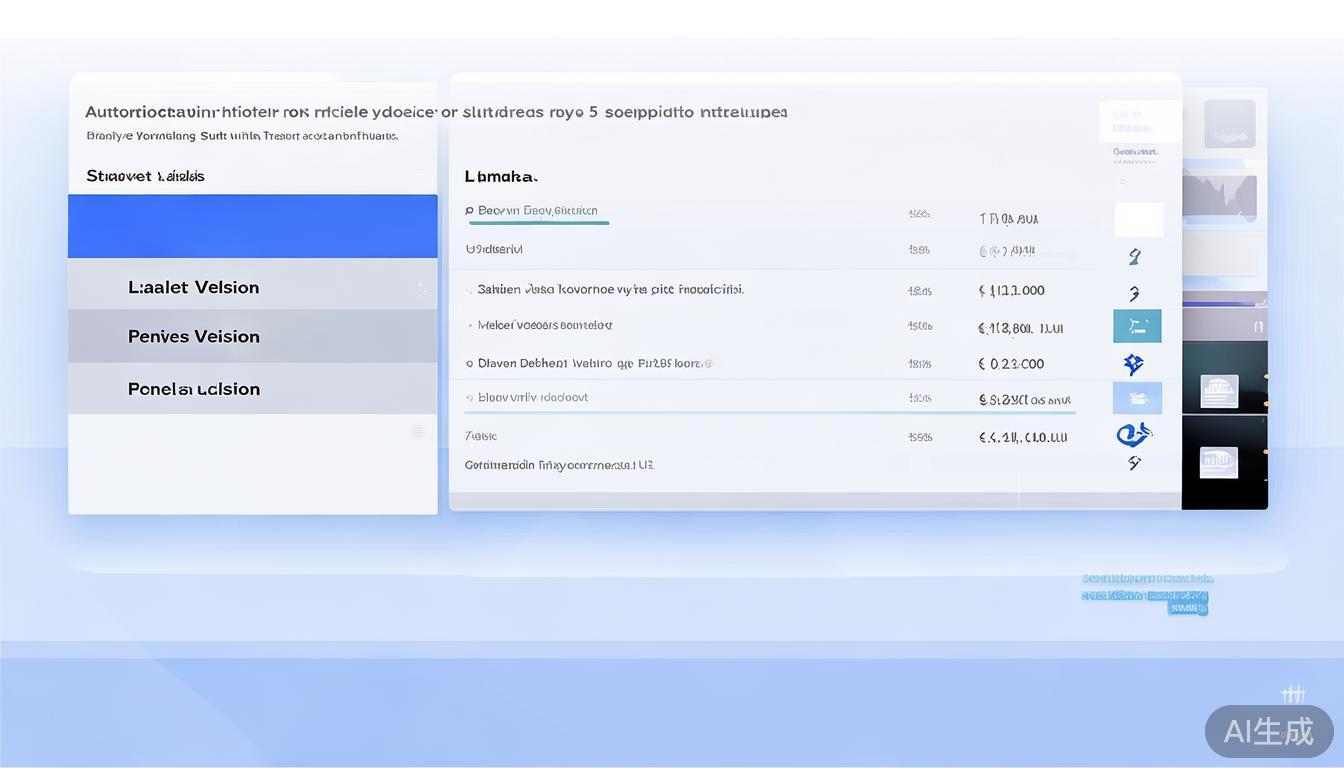Select the radio bullet before Dlaven Debhent
Viewport: 1344px width, 768px height.
pyautogui.click(x=469, y=364)
